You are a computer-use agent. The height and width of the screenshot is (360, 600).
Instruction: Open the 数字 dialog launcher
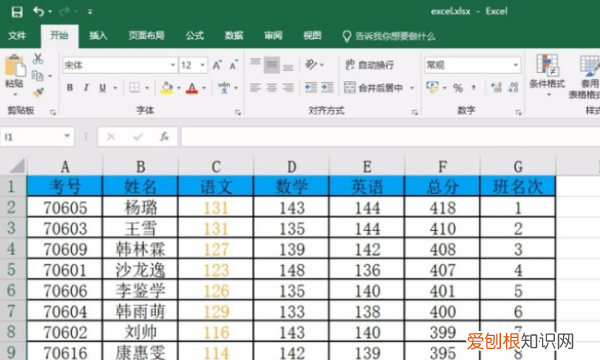[x=518, y=112]
